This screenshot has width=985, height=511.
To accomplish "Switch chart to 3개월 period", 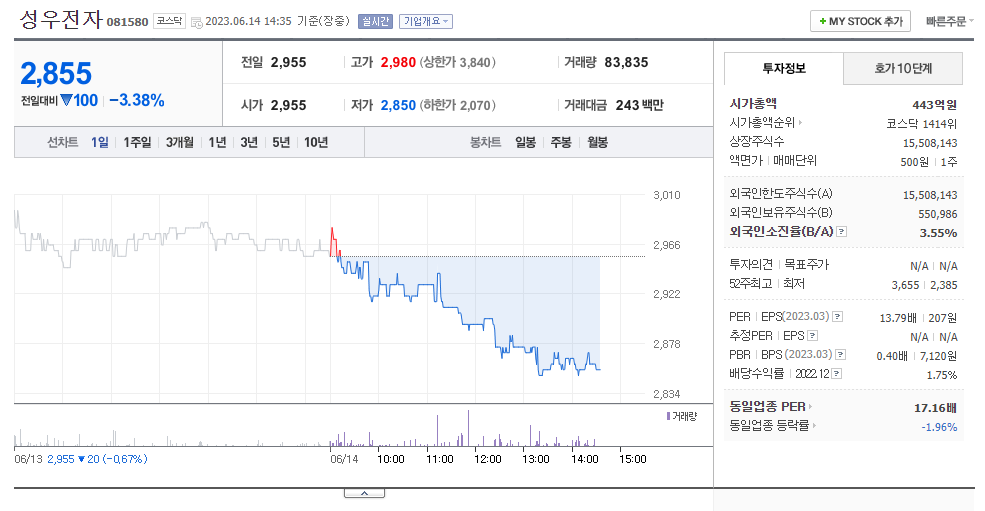I will tap(180, 143).
